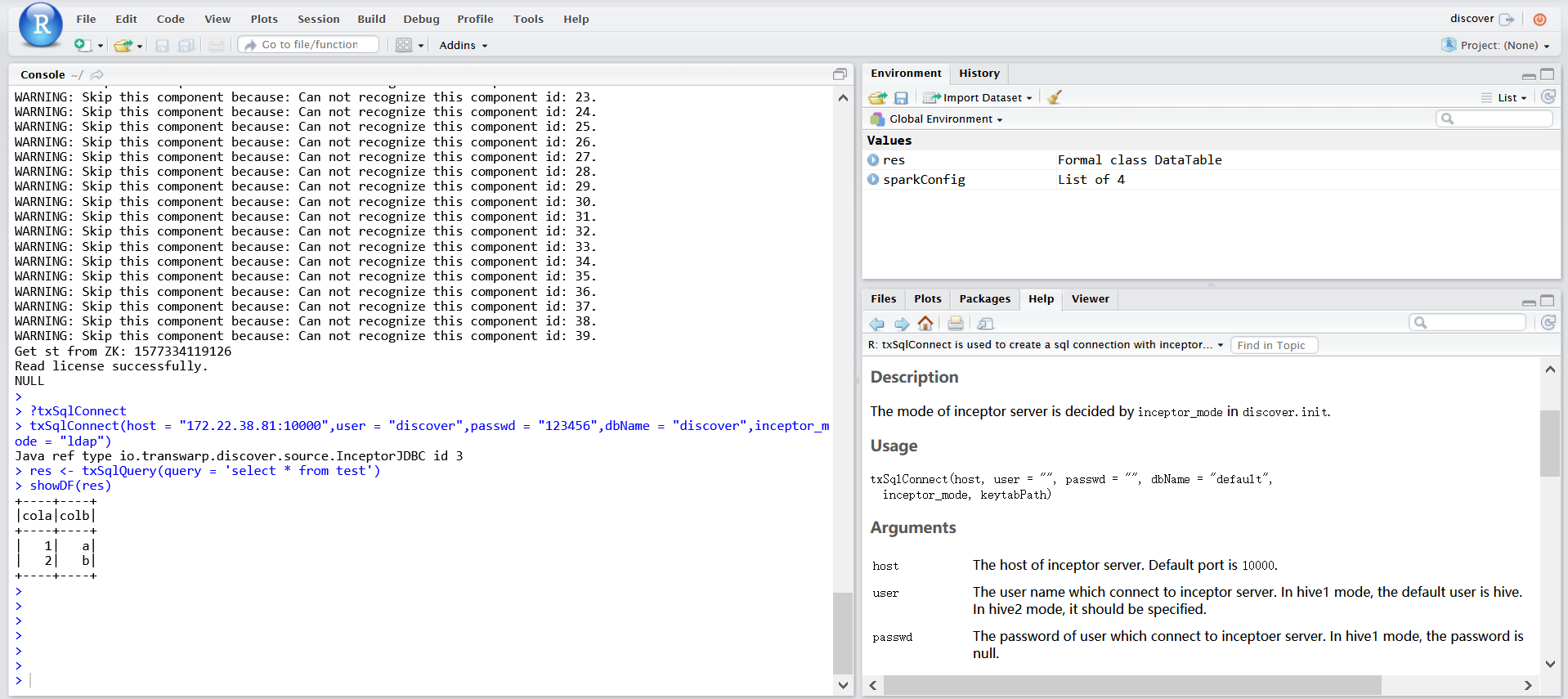Go back in Help history
This screenshot has width=1568, height=699.
[x=877, y=324]
